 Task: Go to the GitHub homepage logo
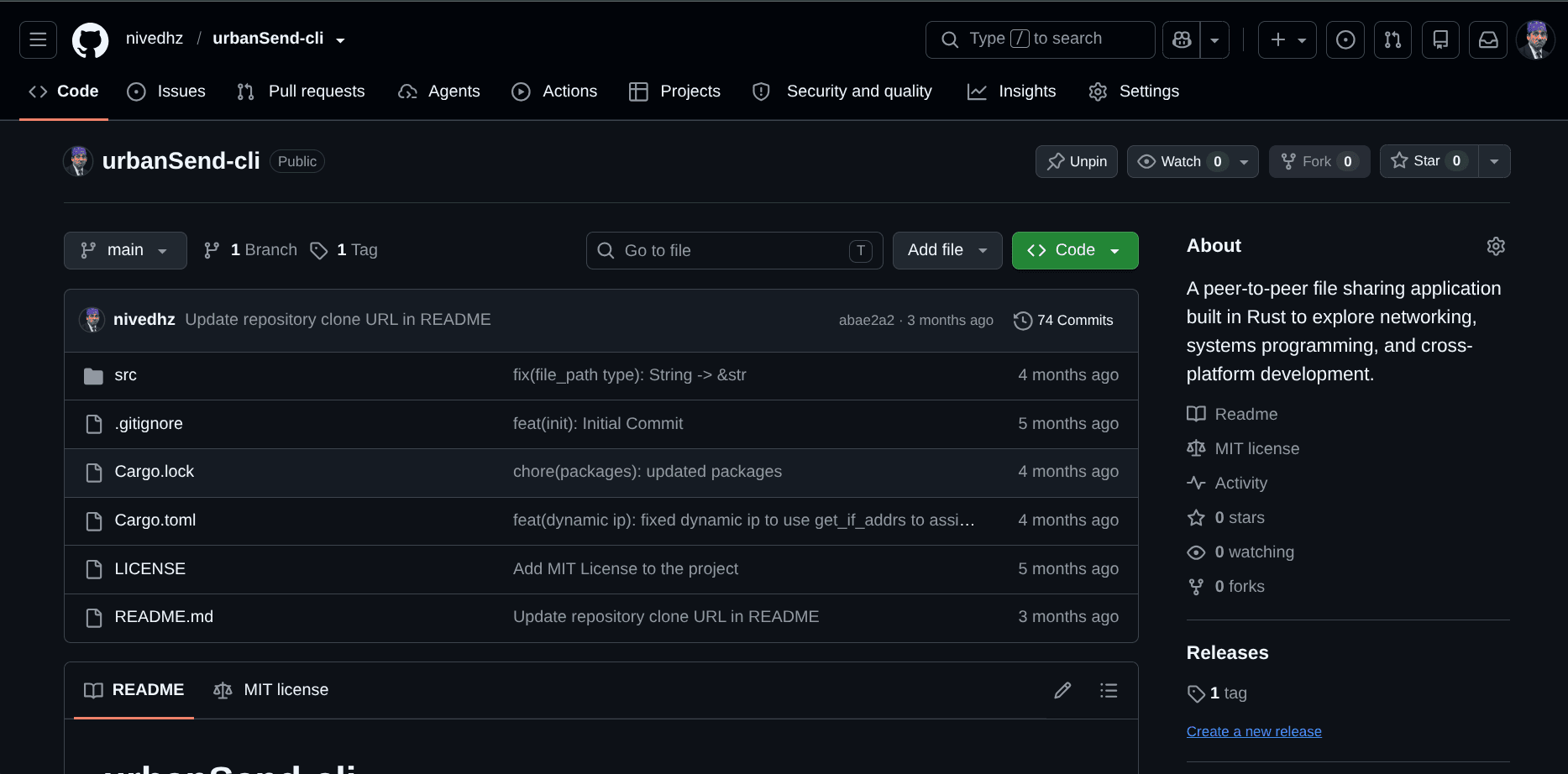coord(91,39)
